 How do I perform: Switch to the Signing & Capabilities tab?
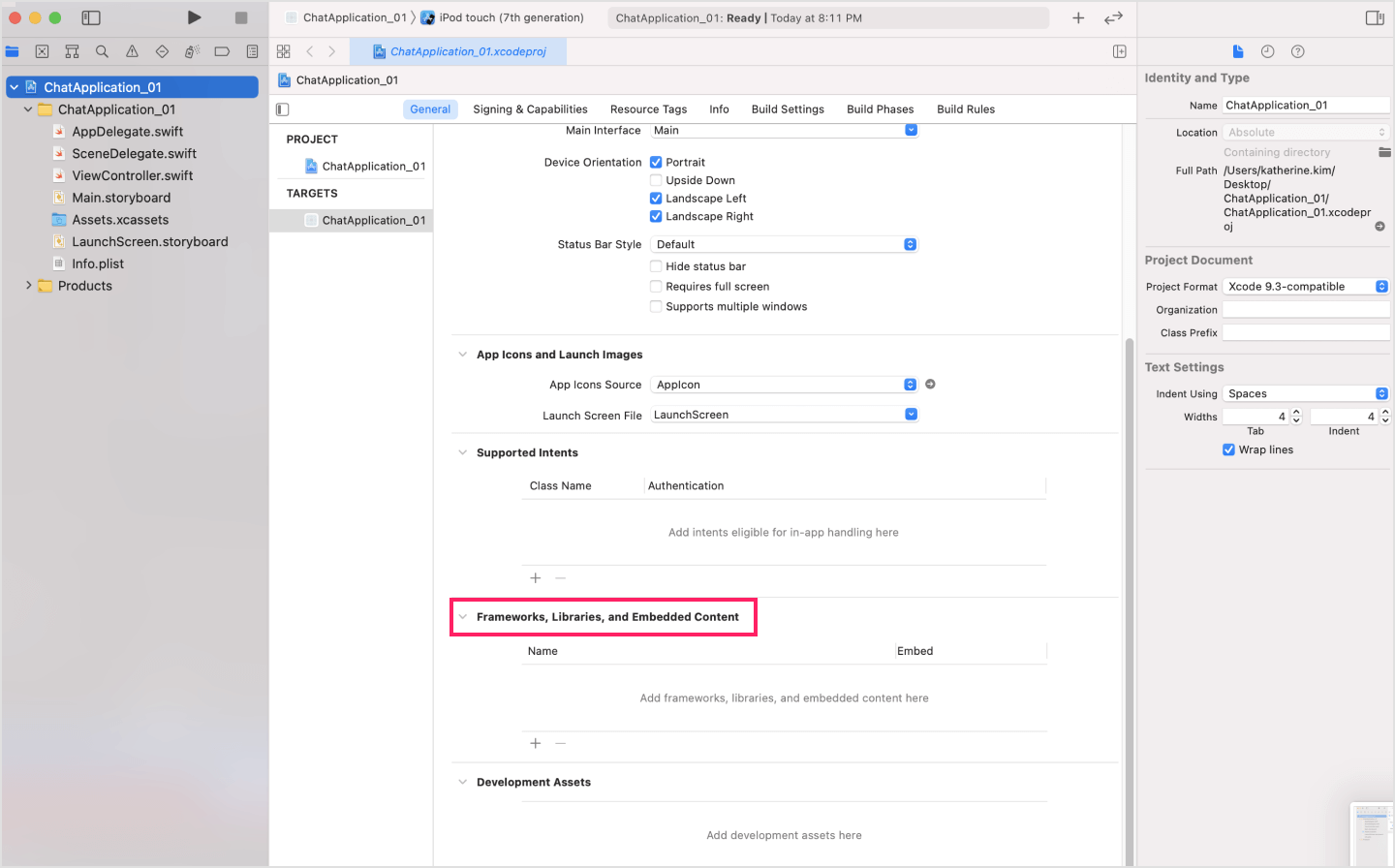tap(530, 108)
